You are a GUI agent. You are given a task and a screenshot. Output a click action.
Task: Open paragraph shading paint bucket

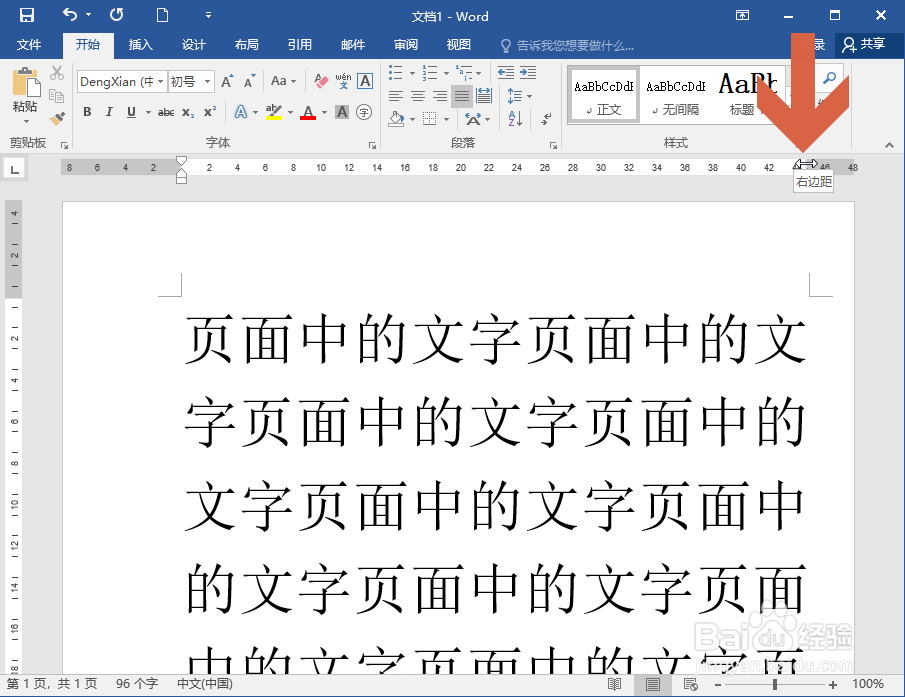[x=397, y=119]
